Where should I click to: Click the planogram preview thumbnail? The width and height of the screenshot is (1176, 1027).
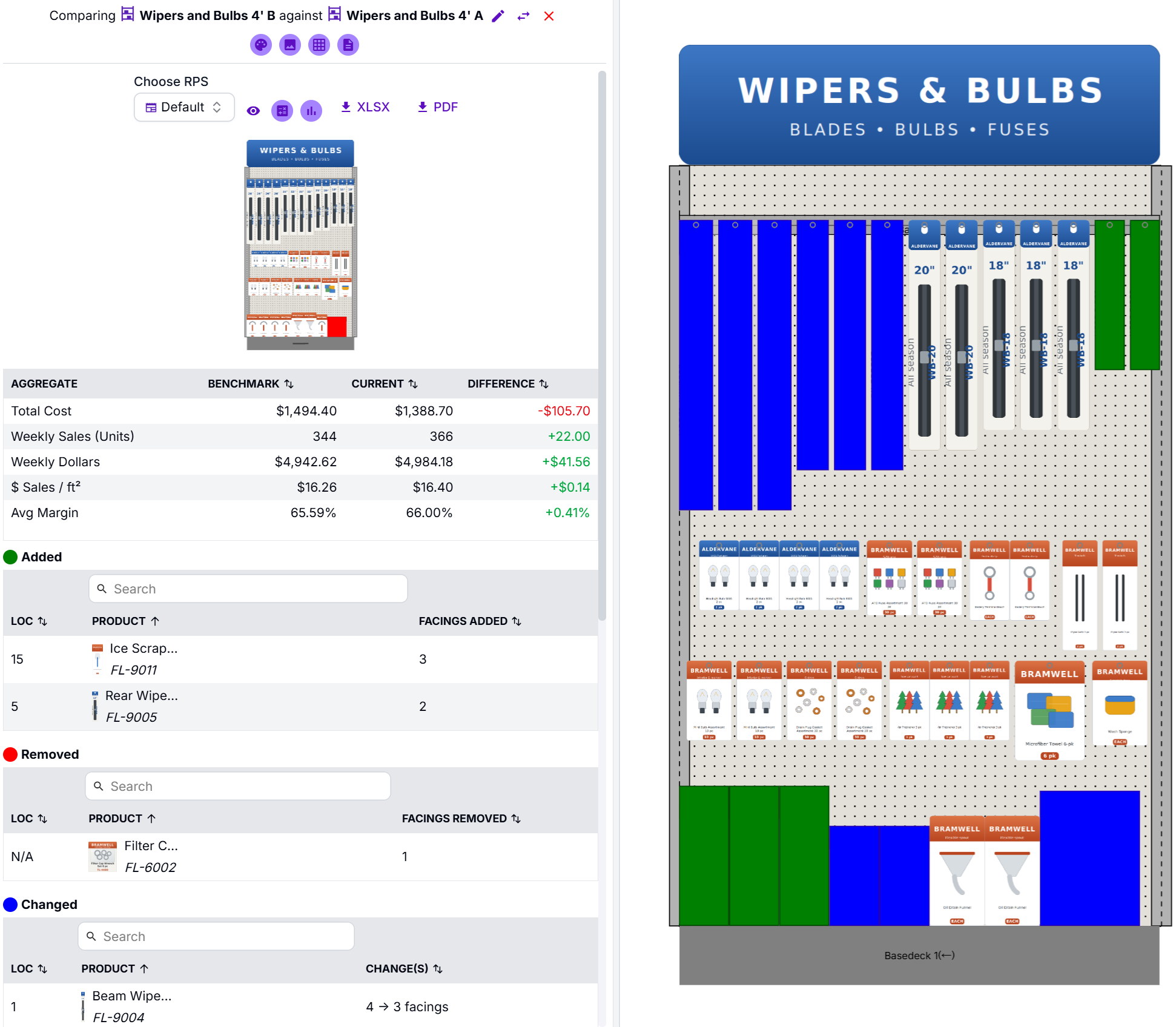(300, 245)
